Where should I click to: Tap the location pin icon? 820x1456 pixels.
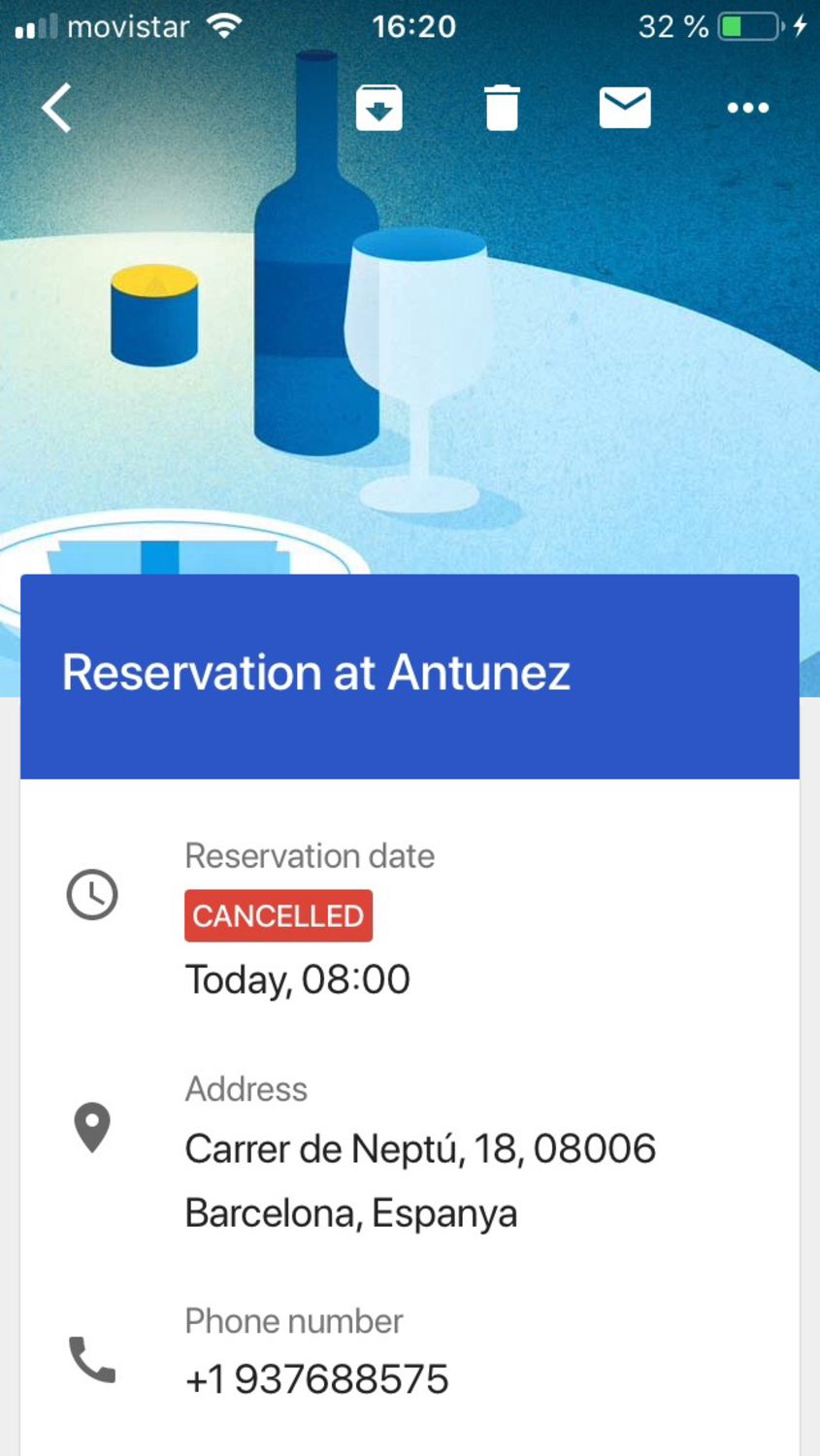(92, 1127)
